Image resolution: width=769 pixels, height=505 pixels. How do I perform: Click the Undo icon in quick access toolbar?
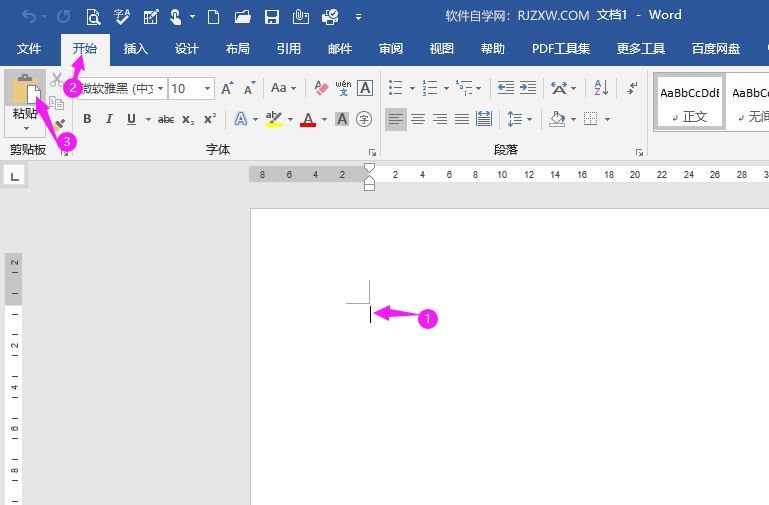[x=29, y=17]
